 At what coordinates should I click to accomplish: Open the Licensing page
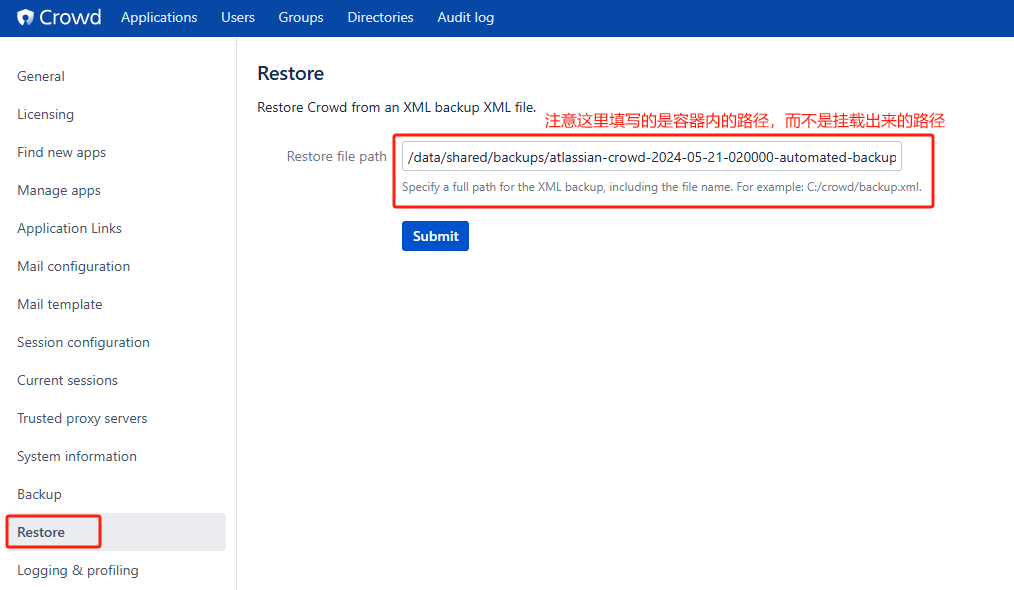[x=45, y=115]
